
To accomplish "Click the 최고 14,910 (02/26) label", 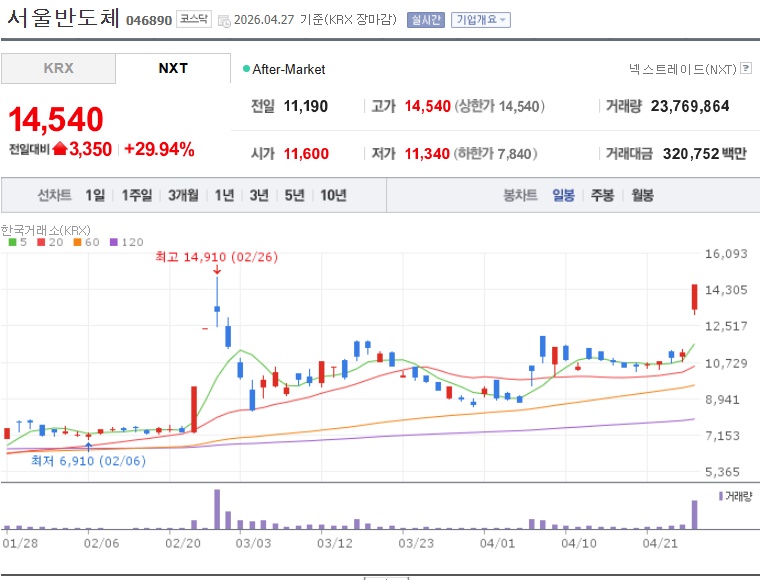I will (217, 257).
